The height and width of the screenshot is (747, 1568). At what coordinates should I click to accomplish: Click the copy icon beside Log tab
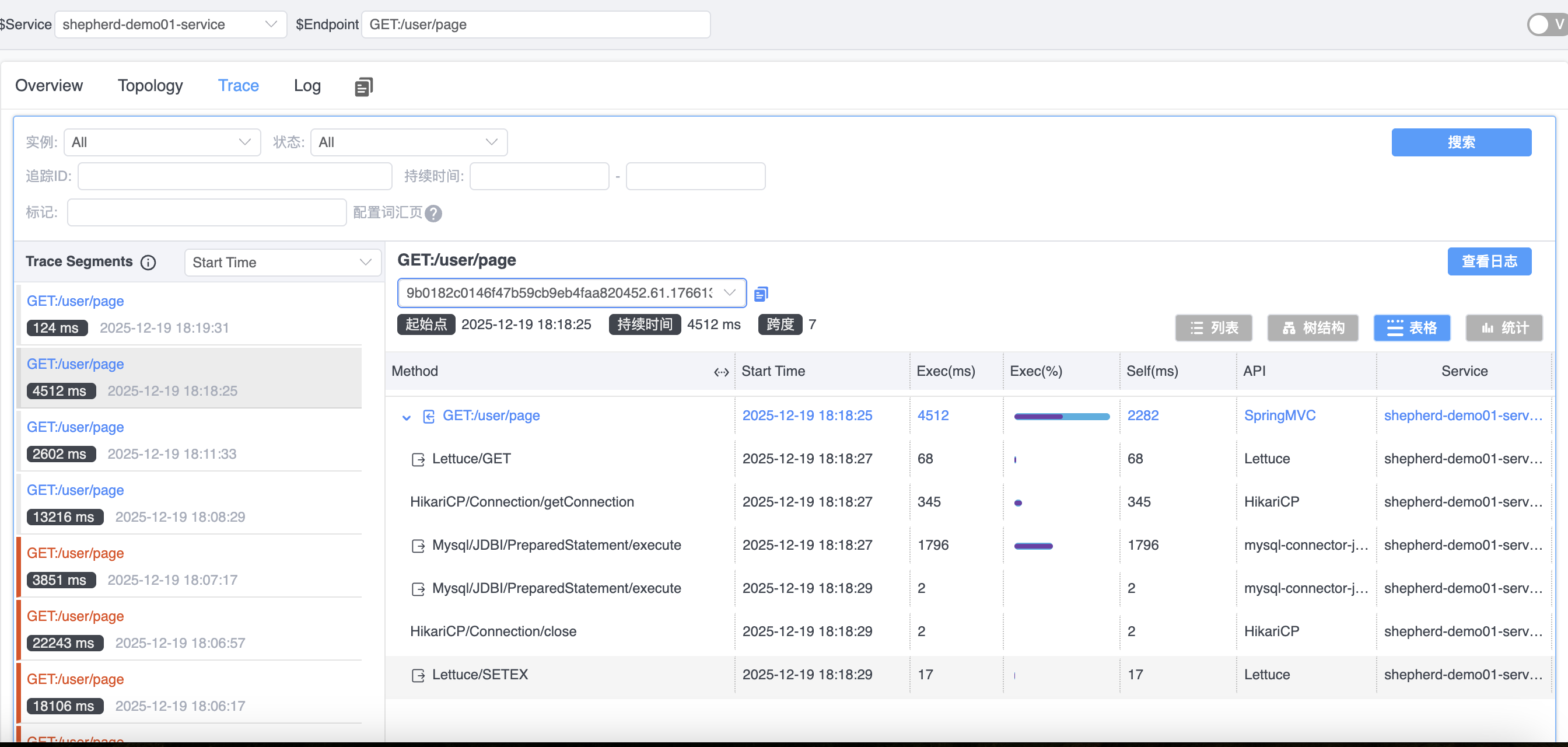[363, 86]
